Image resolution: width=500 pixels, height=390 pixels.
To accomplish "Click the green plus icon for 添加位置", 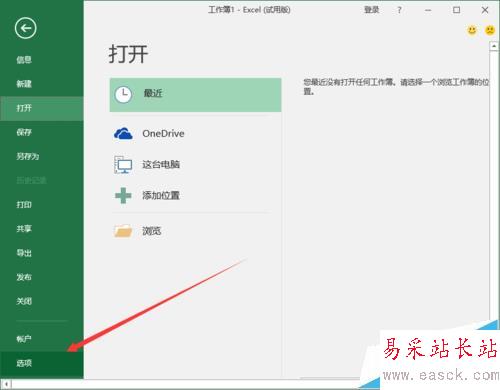I will 123,195.
